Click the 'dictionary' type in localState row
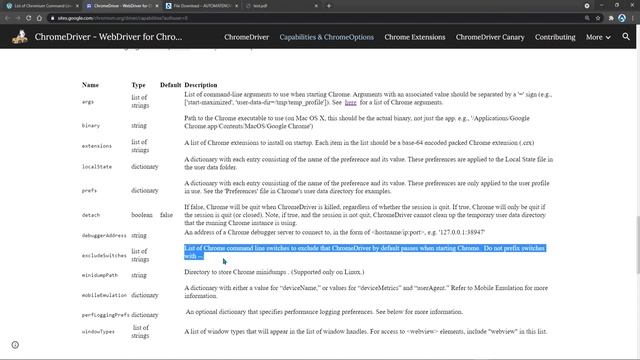640x360 pixels. pyautogui.click(x=144, y=167)
